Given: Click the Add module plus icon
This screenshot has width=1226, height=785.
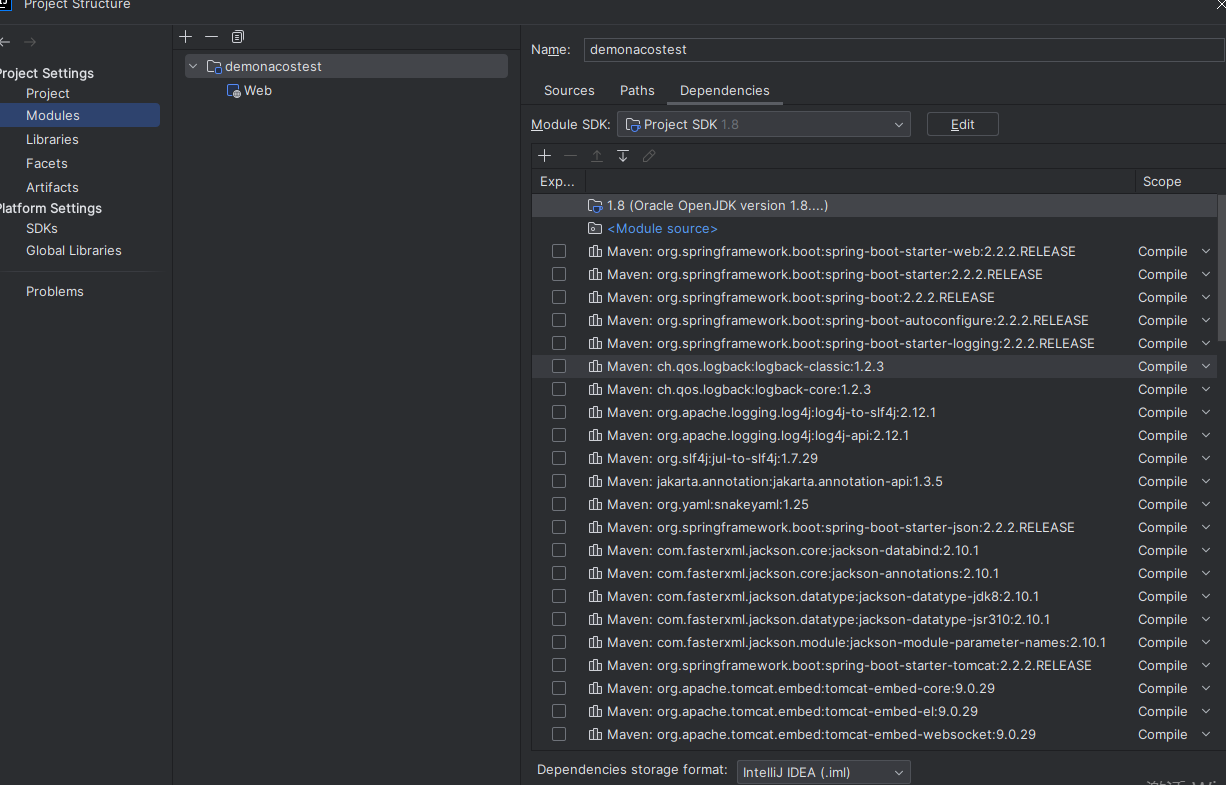Looking at the screenshot, I should coord(185,37).
